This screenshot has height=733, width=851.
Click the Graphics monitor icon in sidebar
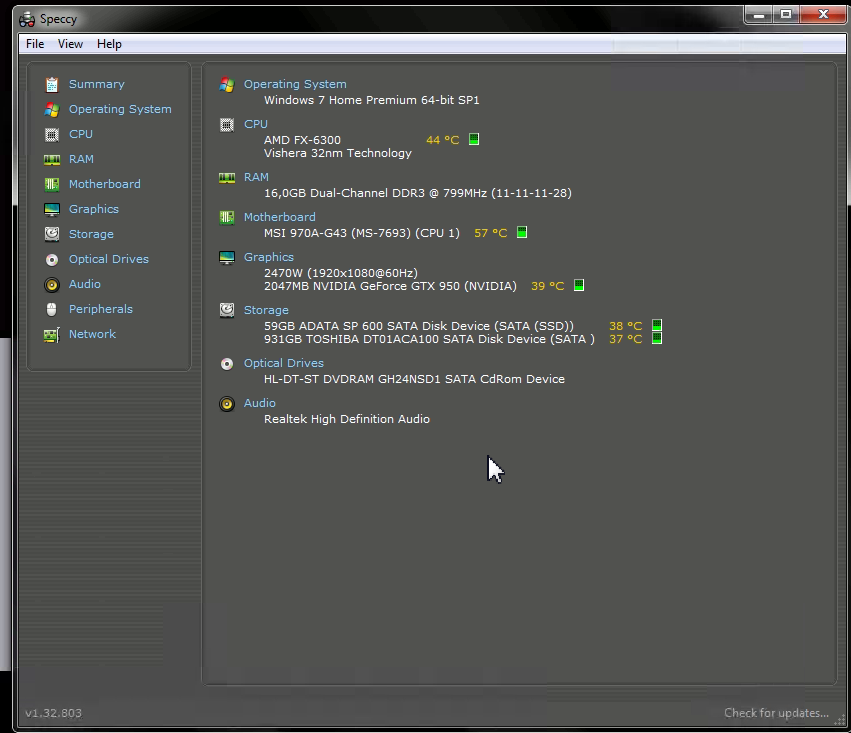click(x=52, y=209)
